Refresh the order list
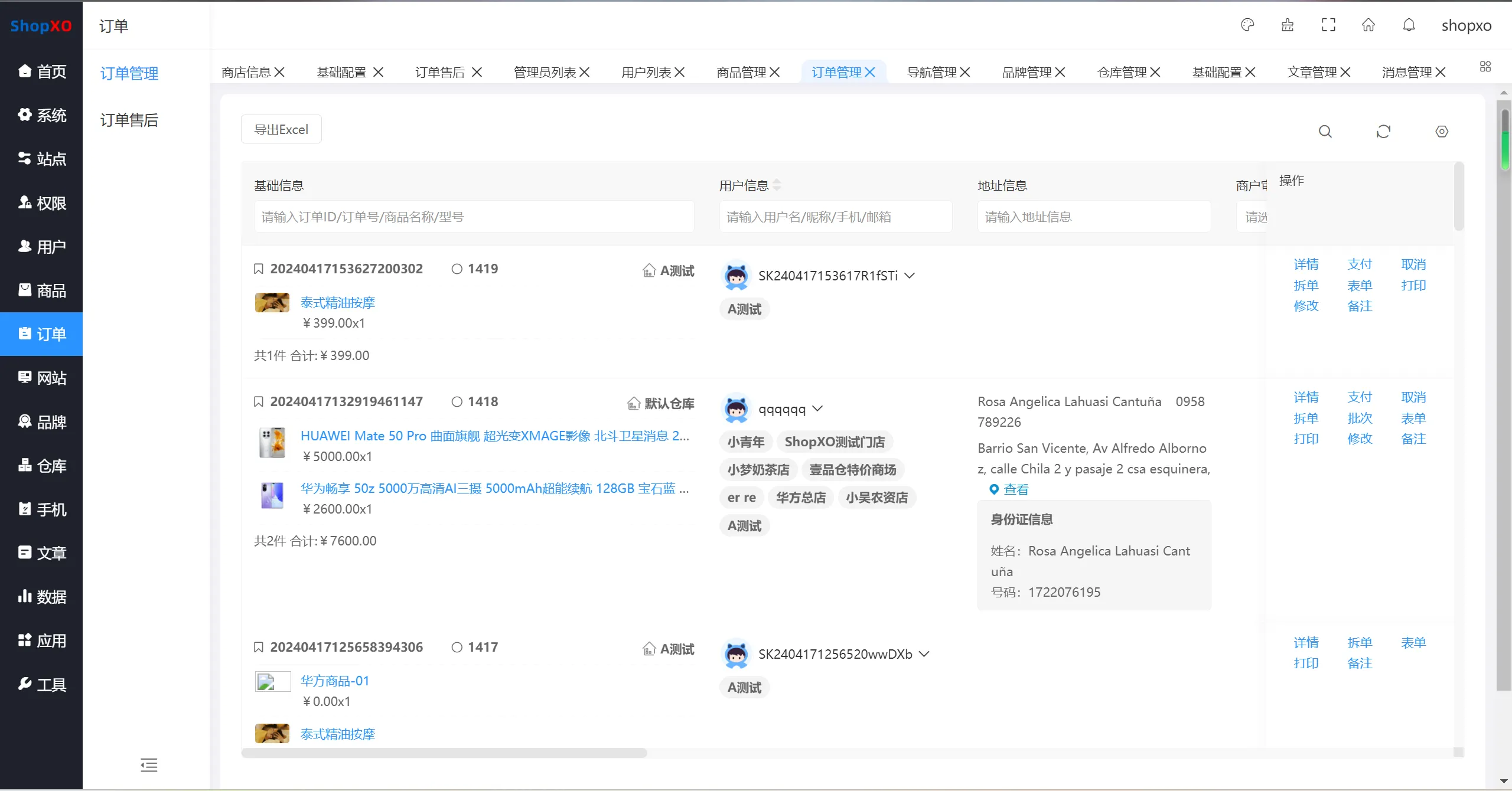Screen dimensions: 1512x791 click(1384, 131)
